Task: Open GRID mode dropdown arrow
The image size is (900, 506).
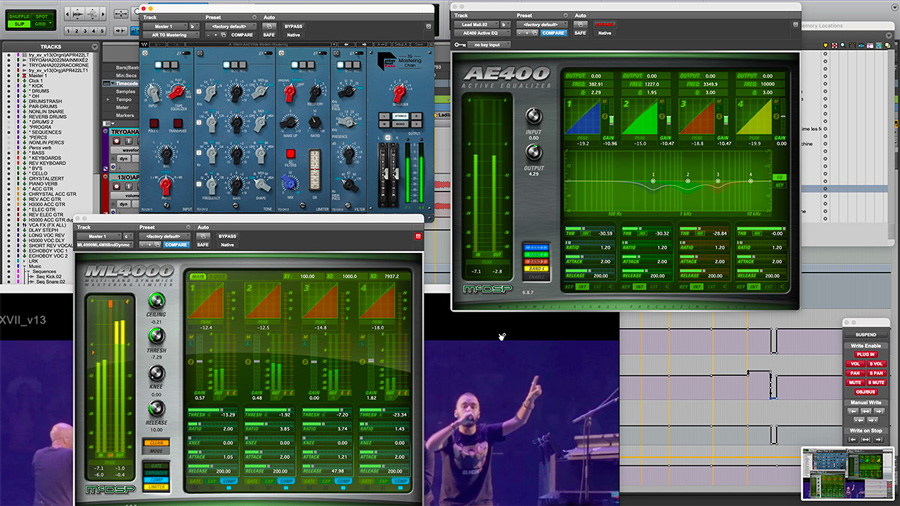Action: tap(51, 24)
